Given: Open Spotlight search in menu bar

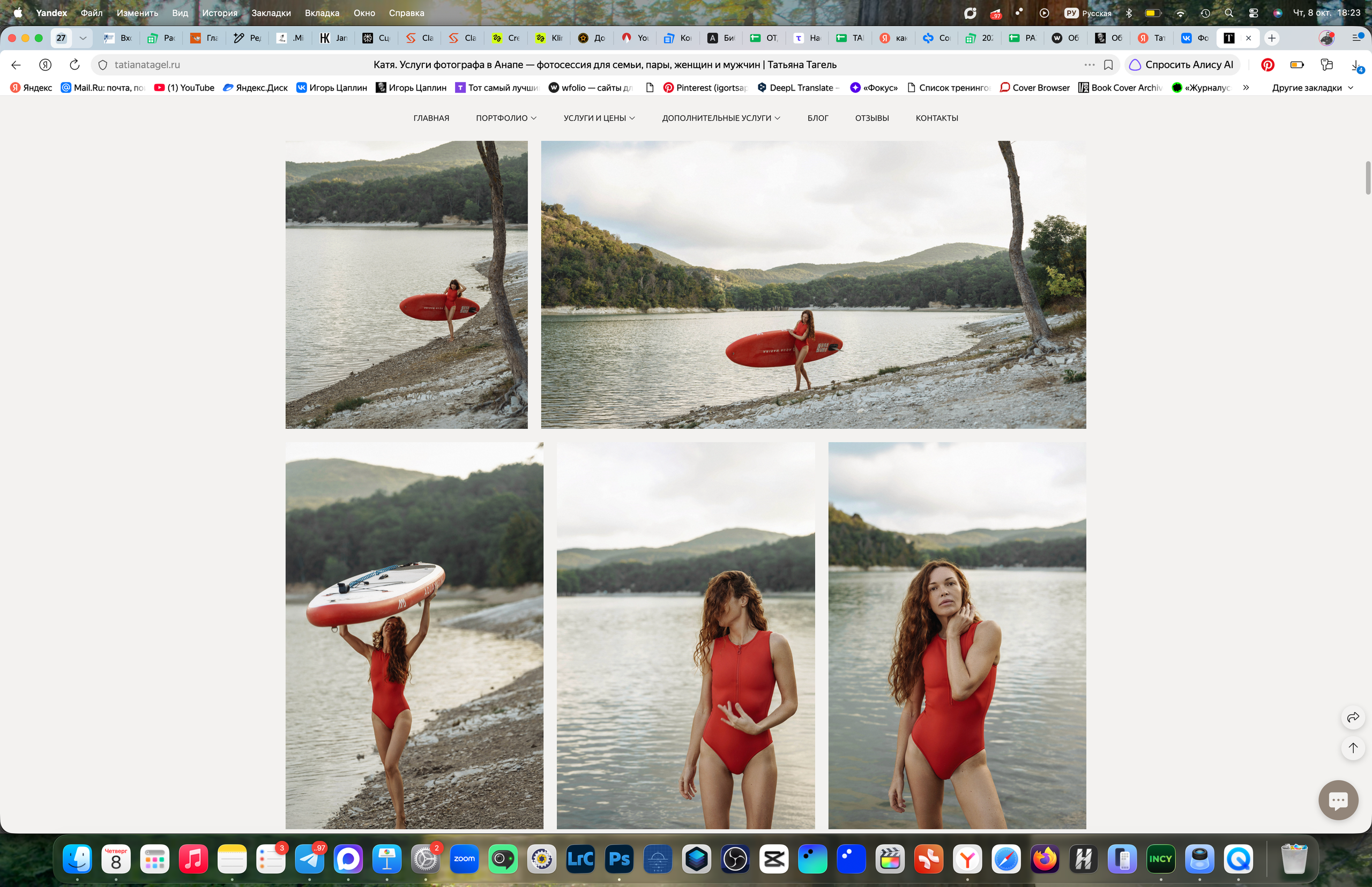Looking at the screenshot, I should pyautogui.click(x=1228, y=13).
